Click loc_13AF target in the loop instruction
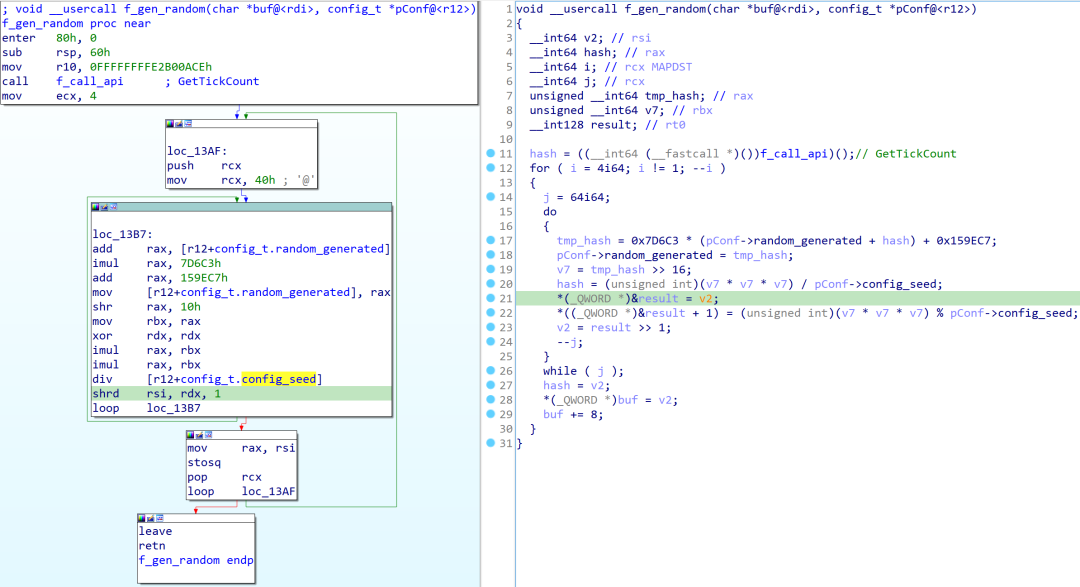This screenshot has height=587, width=1080. click(x=268, y=491)
